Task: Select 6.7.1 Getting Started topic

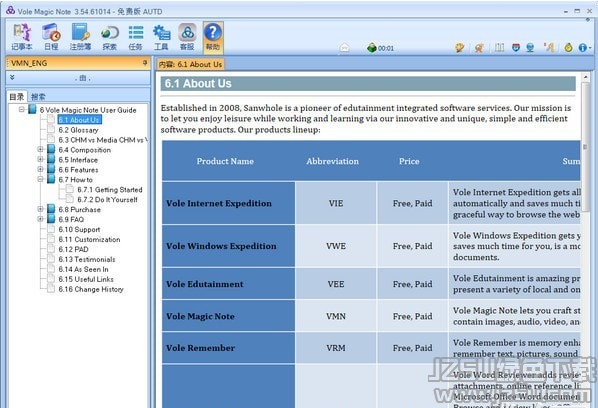Action: [109, 190]
